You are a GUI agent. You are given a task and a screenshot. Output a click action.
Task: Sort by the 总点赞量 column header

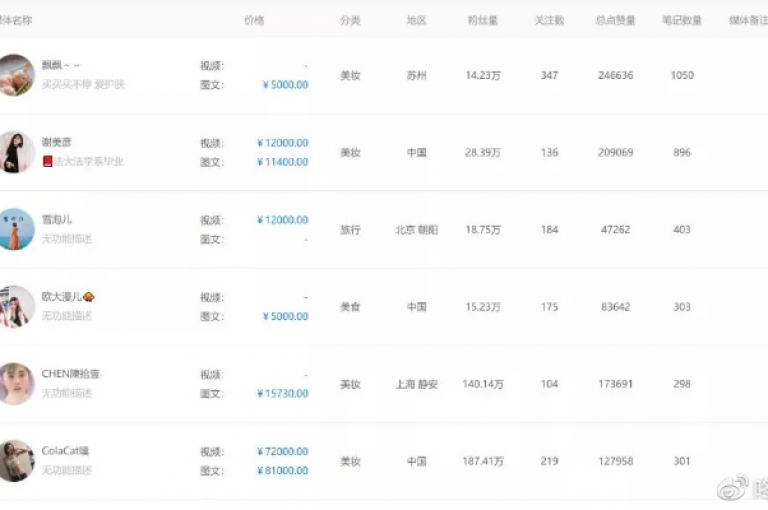pos(615,21)
